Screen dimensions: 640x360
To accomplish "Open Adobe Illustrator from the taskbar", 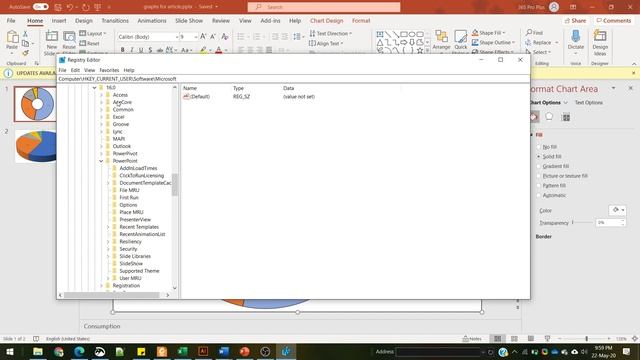I will [x=203, y=351].
